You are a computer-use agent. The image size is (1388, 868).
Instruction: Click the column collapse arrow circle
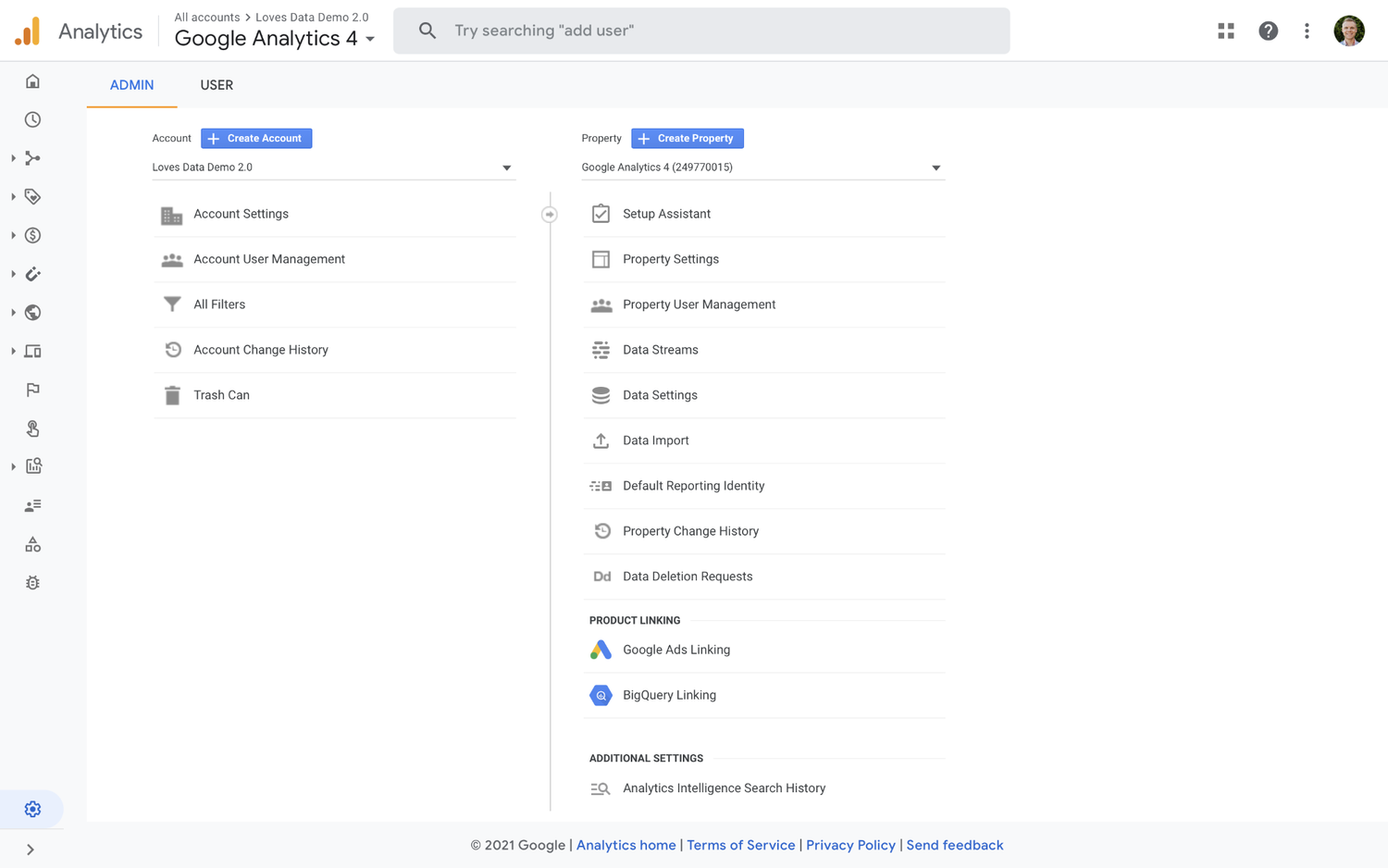tap(550, 214)
